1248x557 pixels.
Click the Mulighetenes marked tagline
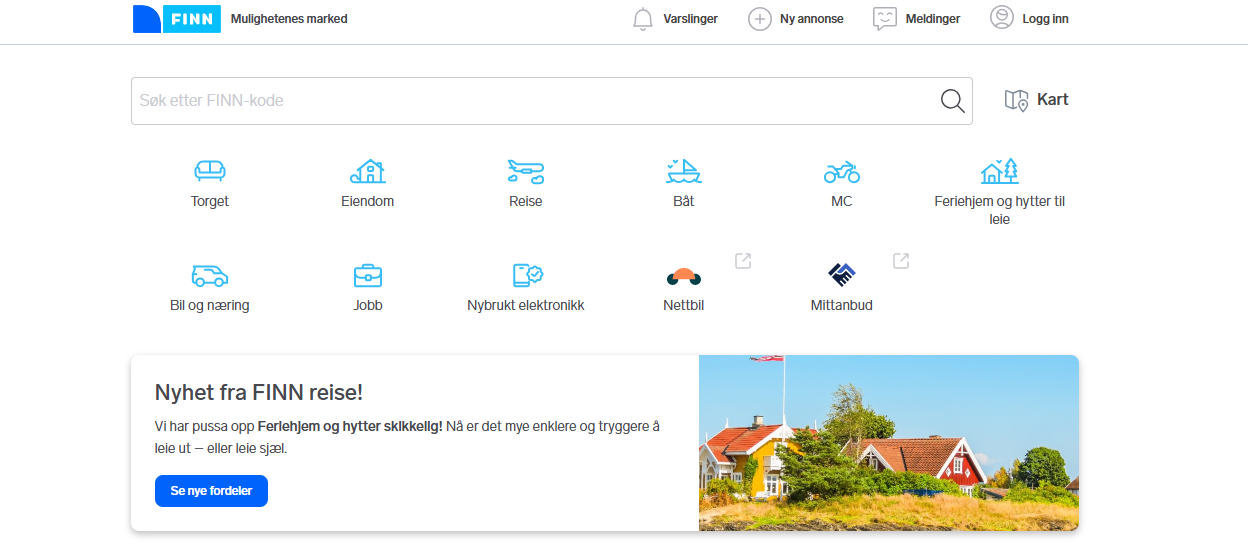[289, 19]
